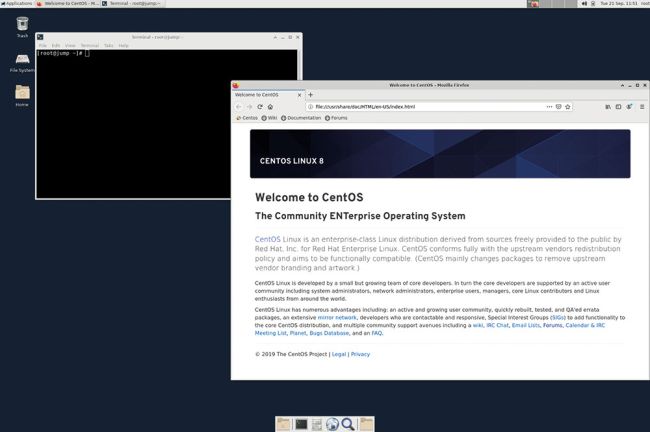
Task: Open the Firefox account icon
Action: (x=629, y=107)
